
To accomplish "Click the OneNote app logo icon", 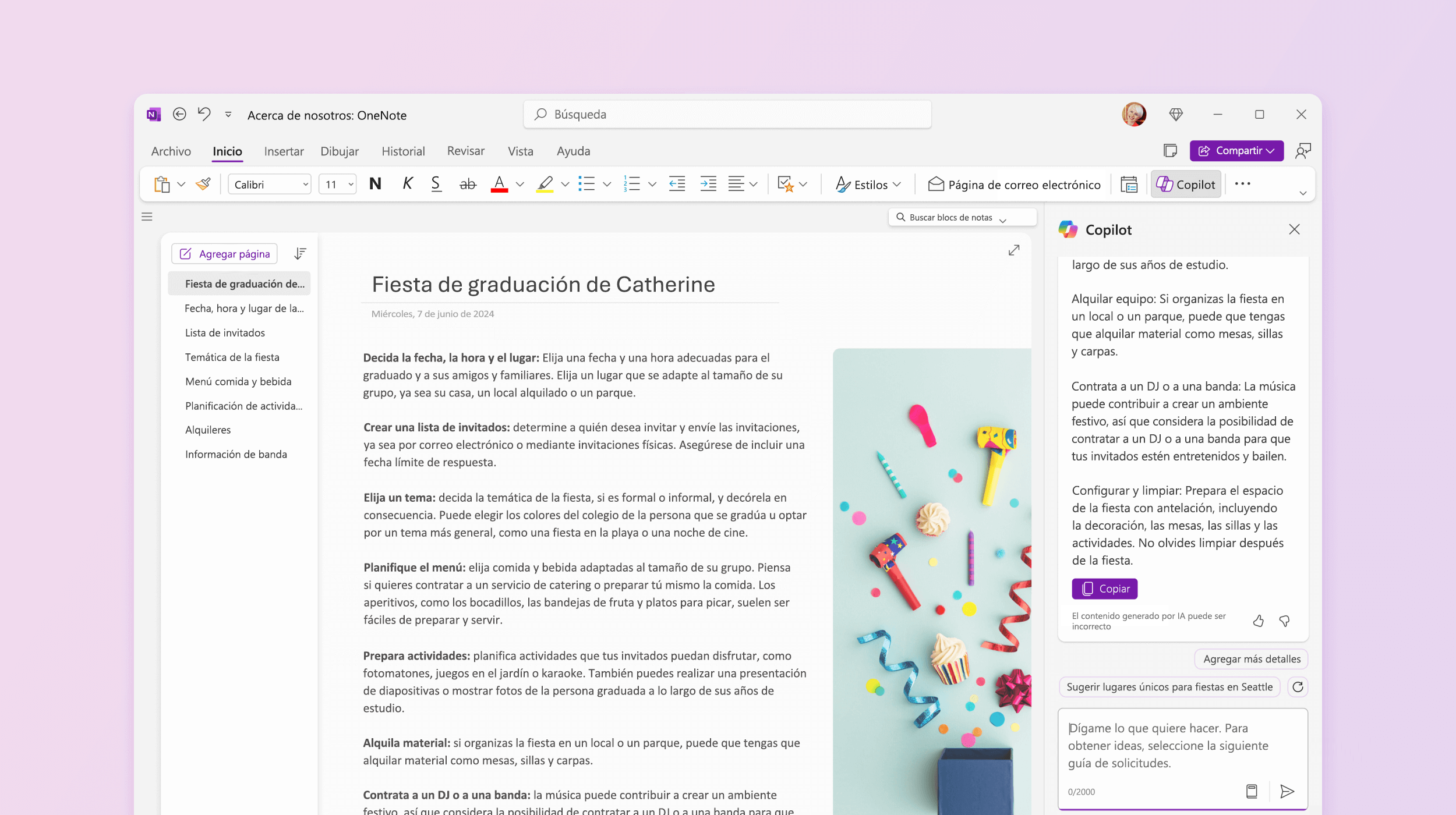I will pyautogui.click(x=154, y=115).
